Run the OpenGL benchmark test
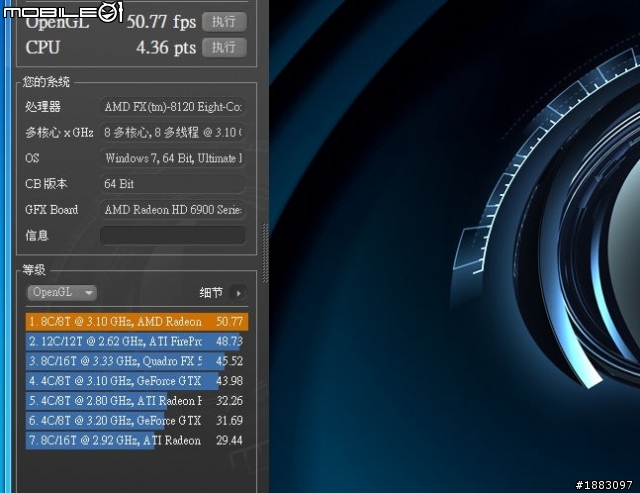The width and height of the screenshot is (640, 493). pos(224,21)
